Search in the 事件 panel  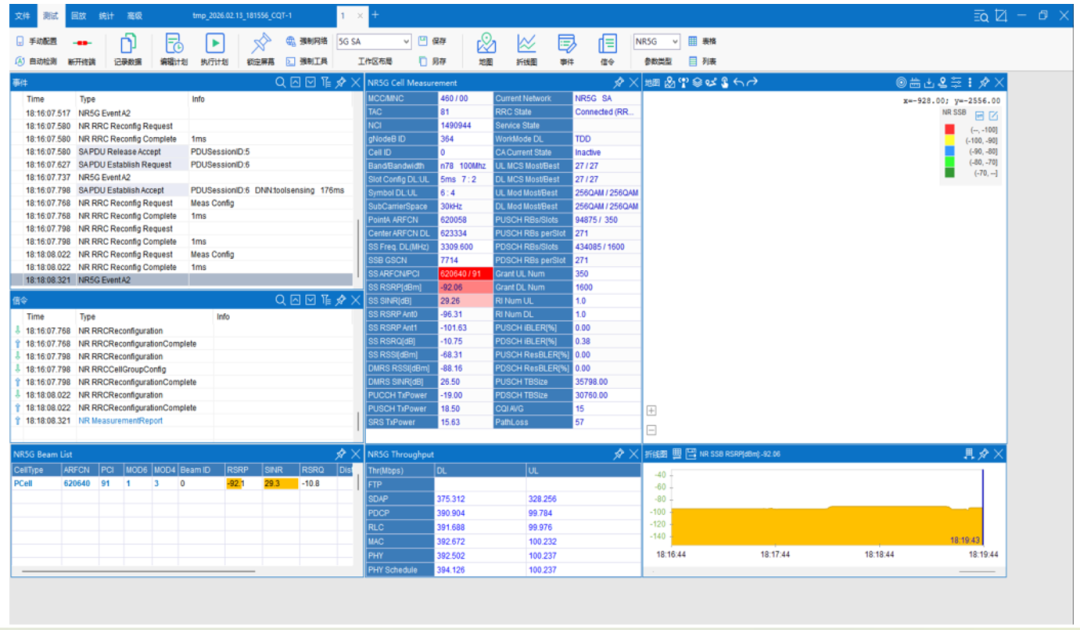tap(280, 83)
